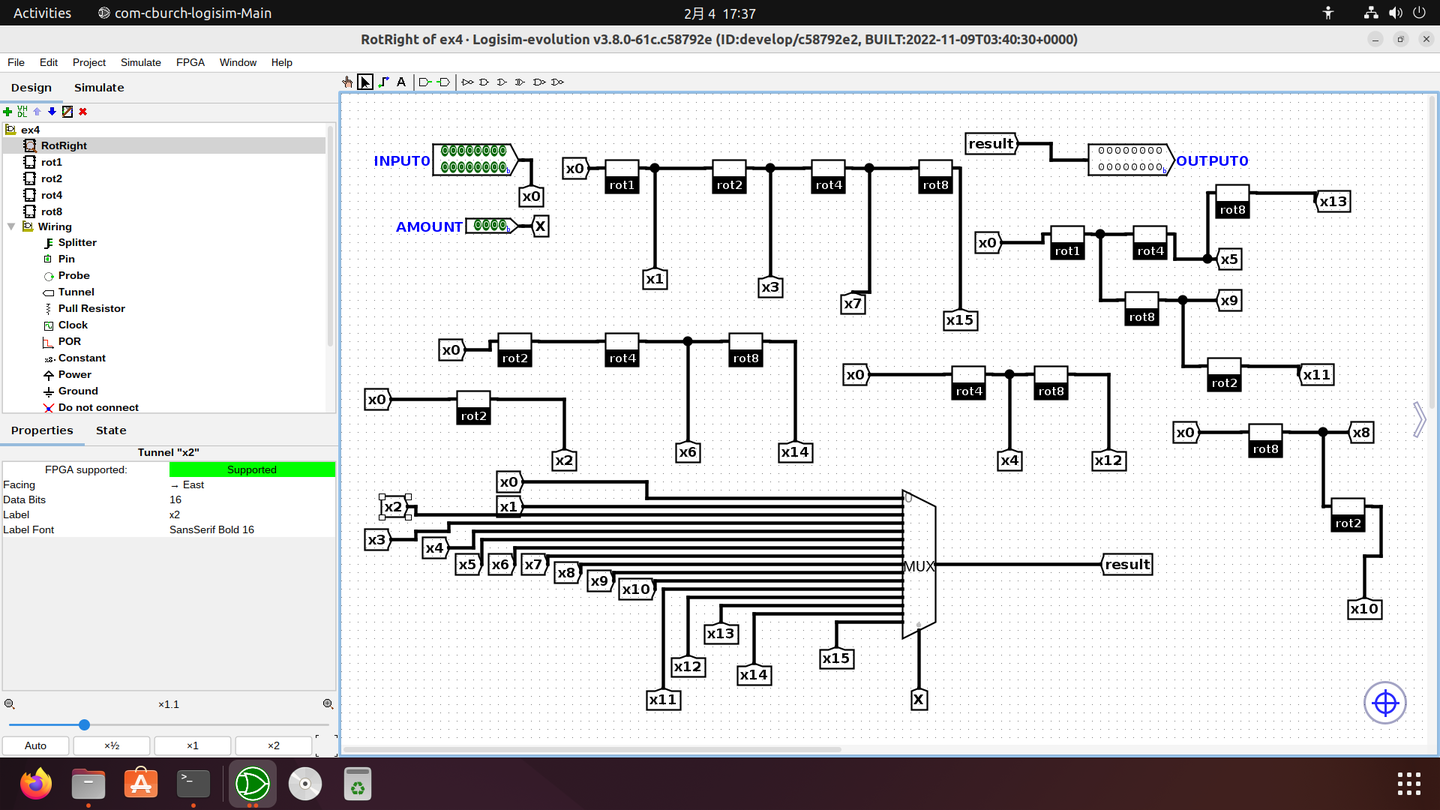
Task: Switch to the State tab
Action: (110, 430)
